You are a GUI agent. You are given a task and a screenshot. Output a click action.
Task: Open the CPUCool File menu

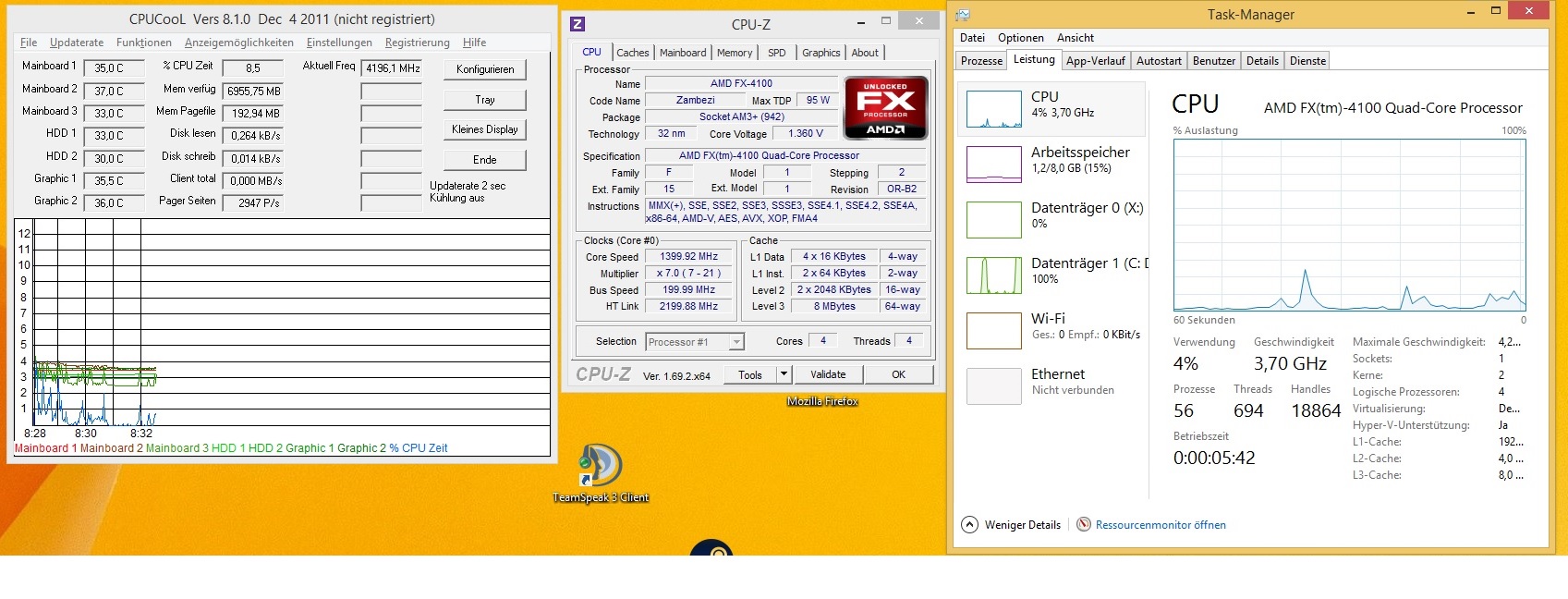pos(29,43)
